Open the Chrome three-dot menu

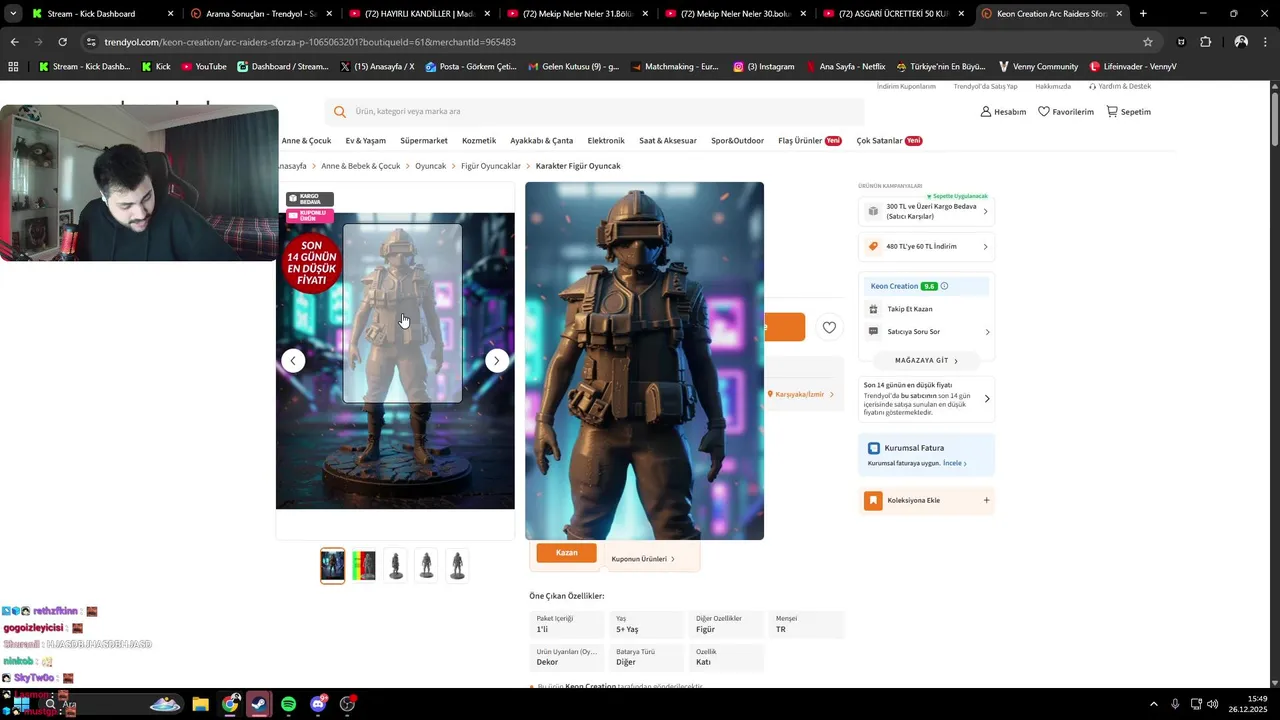(x=1265, y=42)
